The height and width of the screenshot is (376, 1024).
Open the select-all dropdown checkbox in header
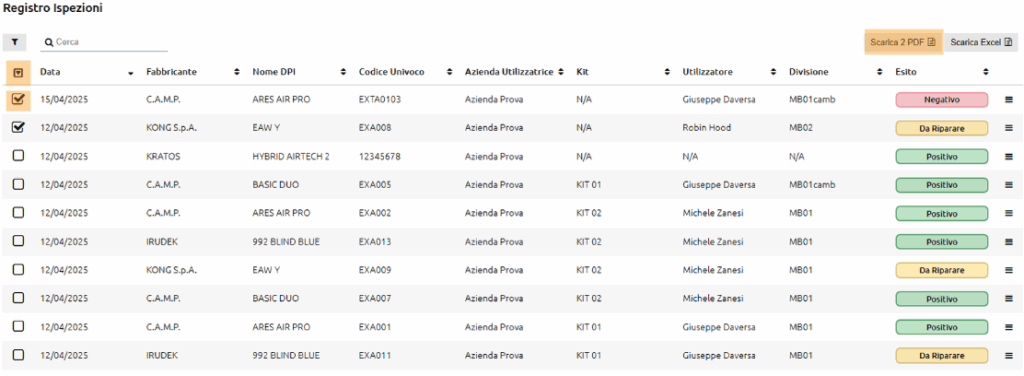point(18,72)
